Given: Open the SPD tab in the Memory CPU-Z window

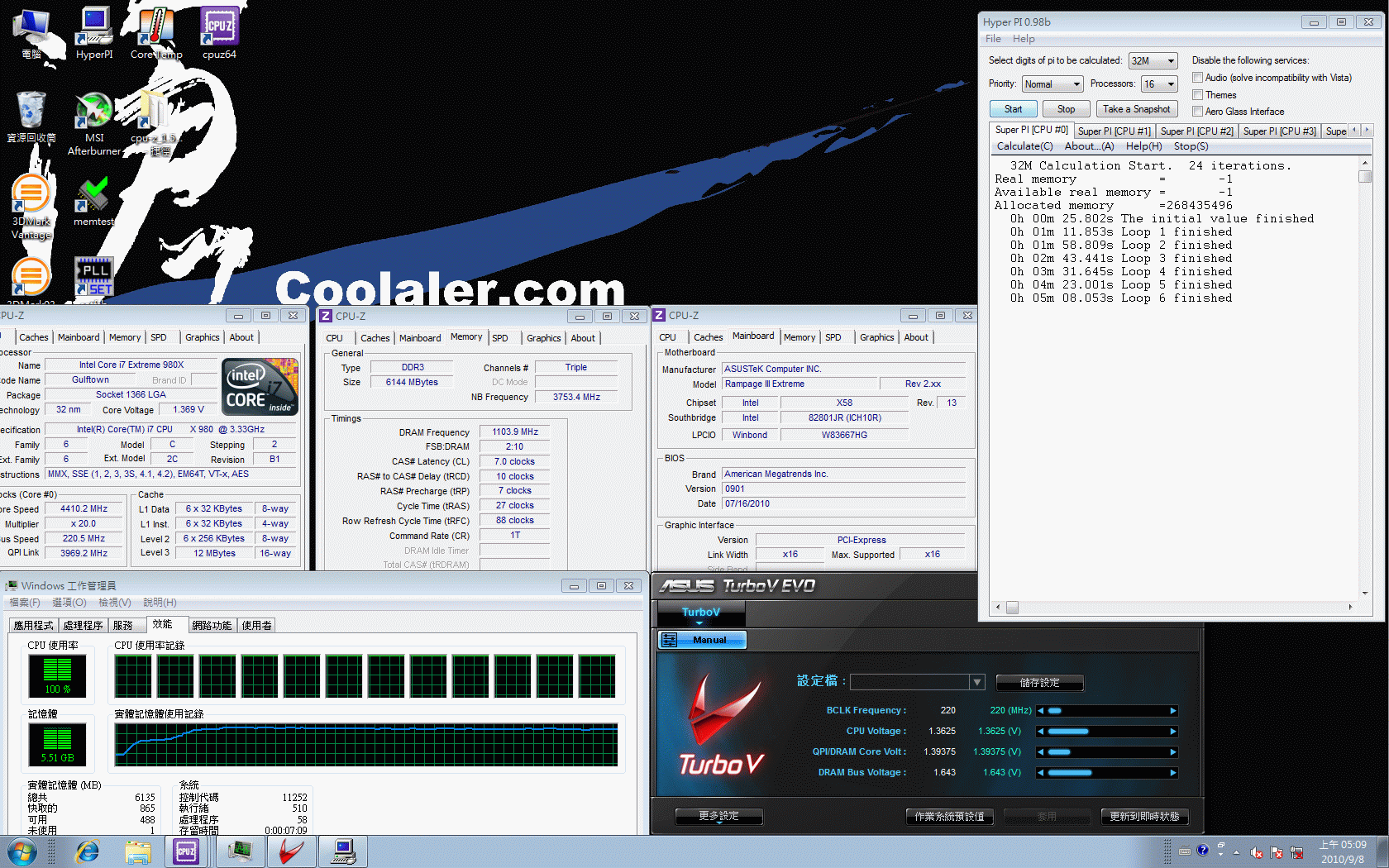Looking at the screenshot, I should 500,338.
